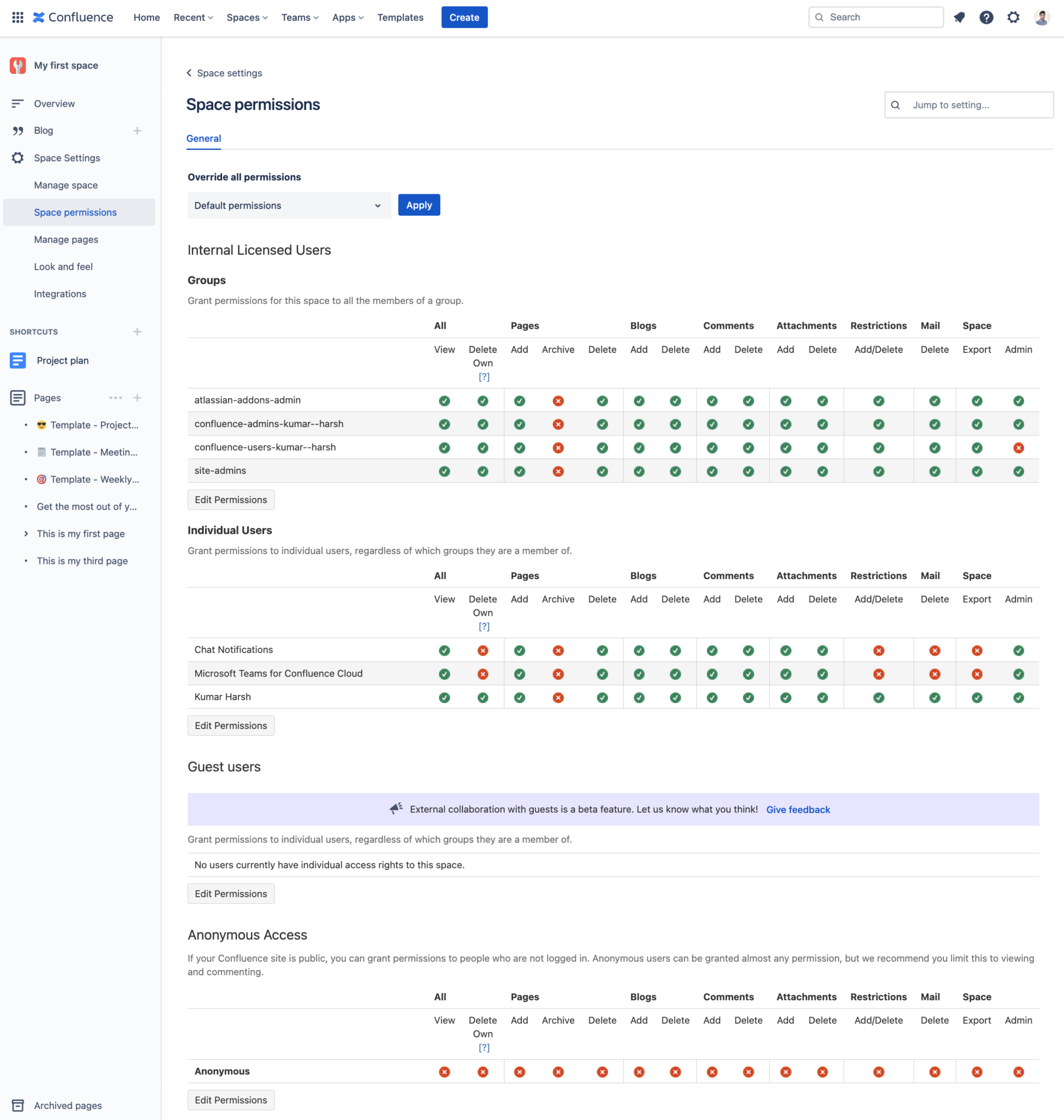Click the Give feedback link
Image resolution: width=1064 pixels, height=1120 pixels.
(x=798, y=809)
